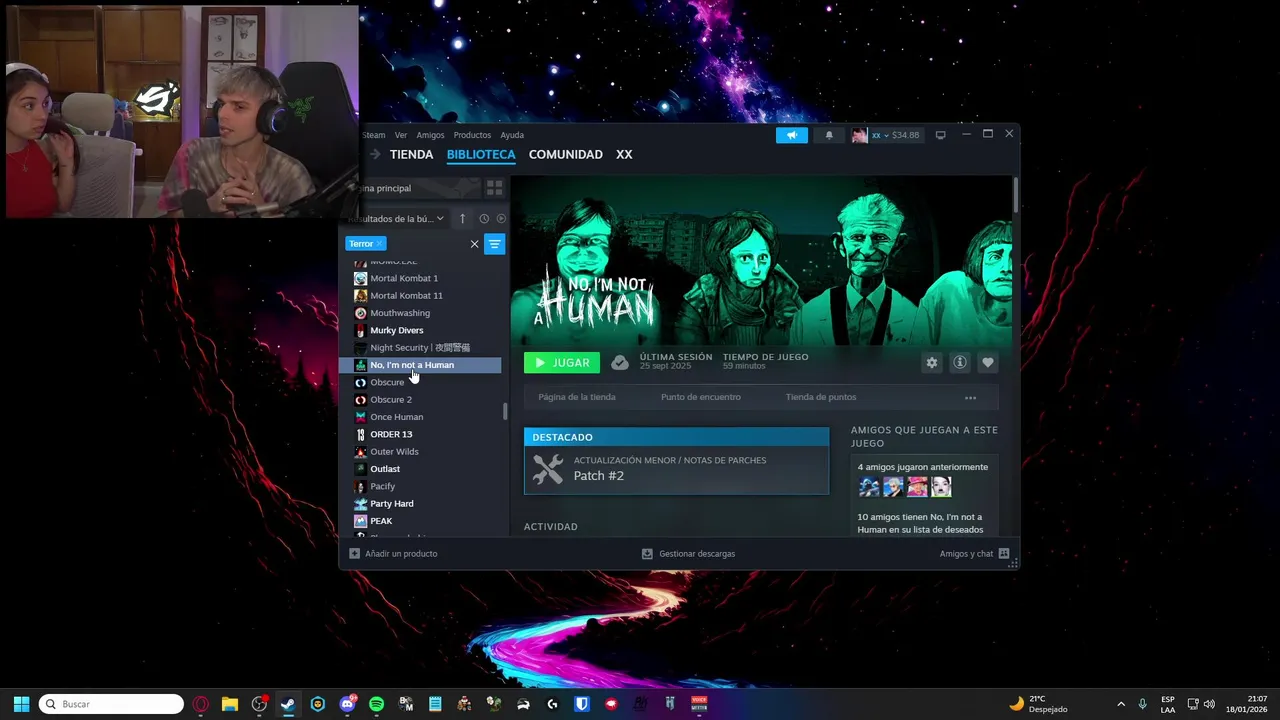
Task: Click the forward navigation arrow
Action: (x=375, y=154)
